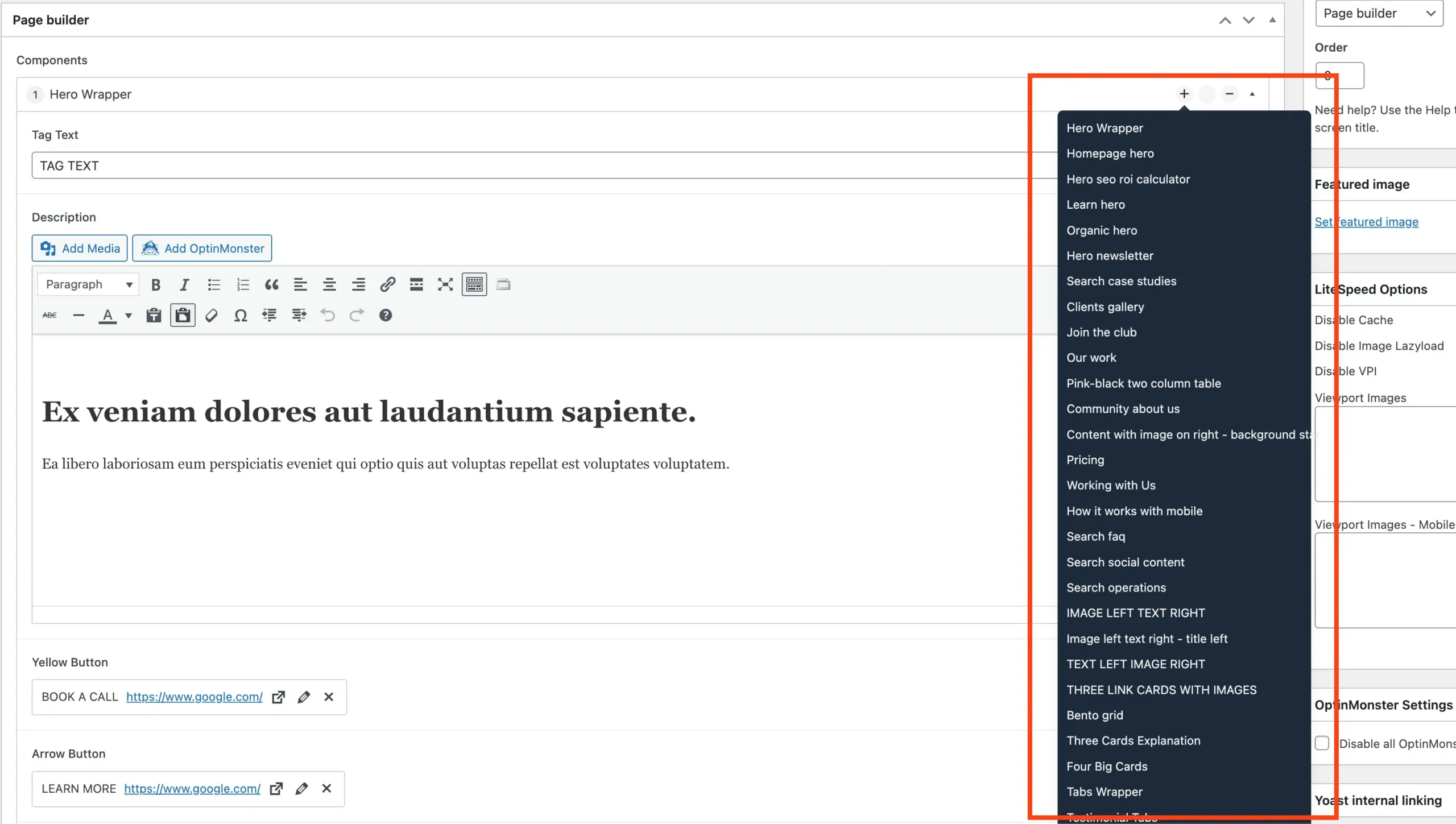Choose Pricing from the component list

(1085, 459)
